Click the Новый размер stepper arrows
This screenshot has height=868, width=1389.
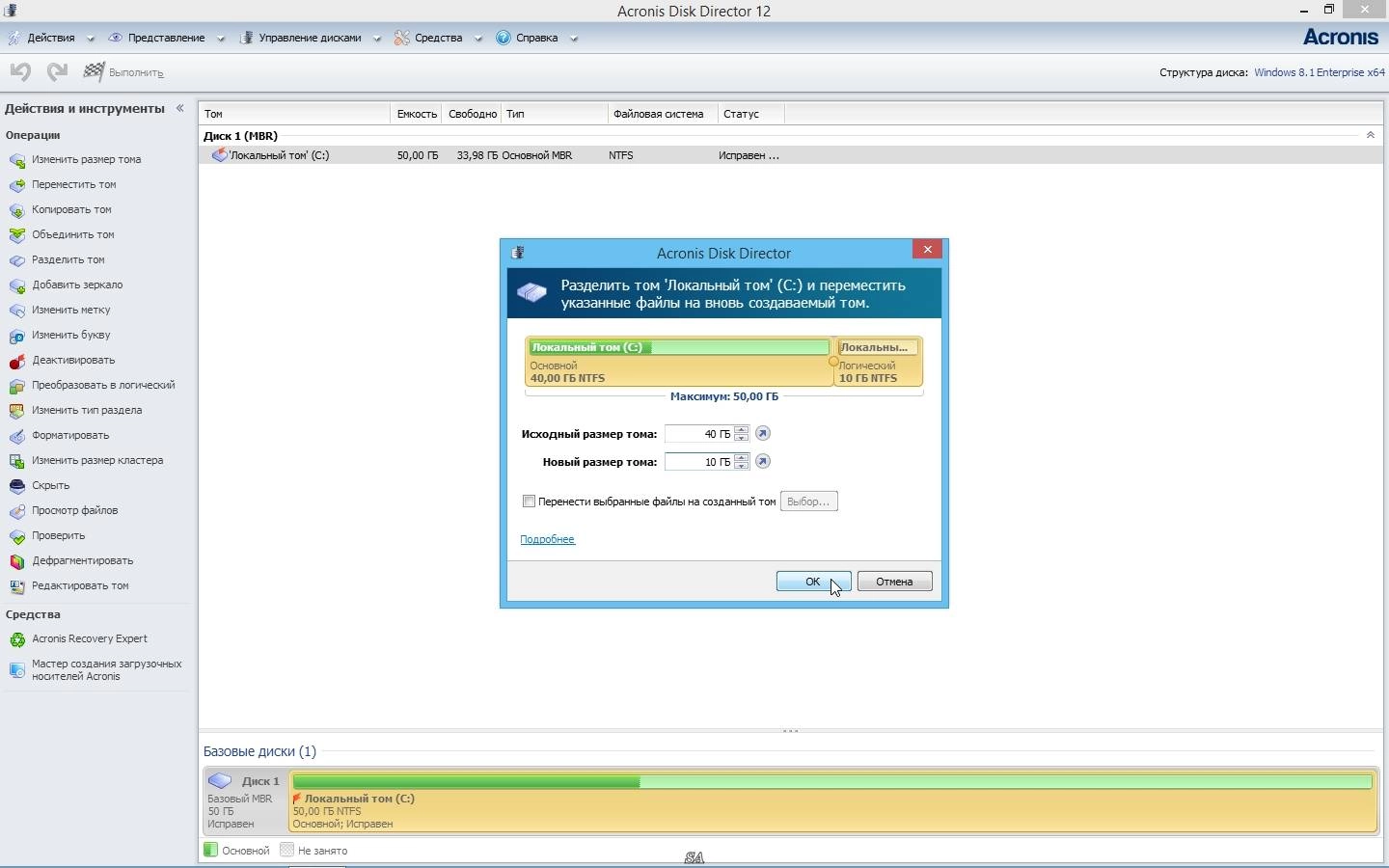point(741,462)
